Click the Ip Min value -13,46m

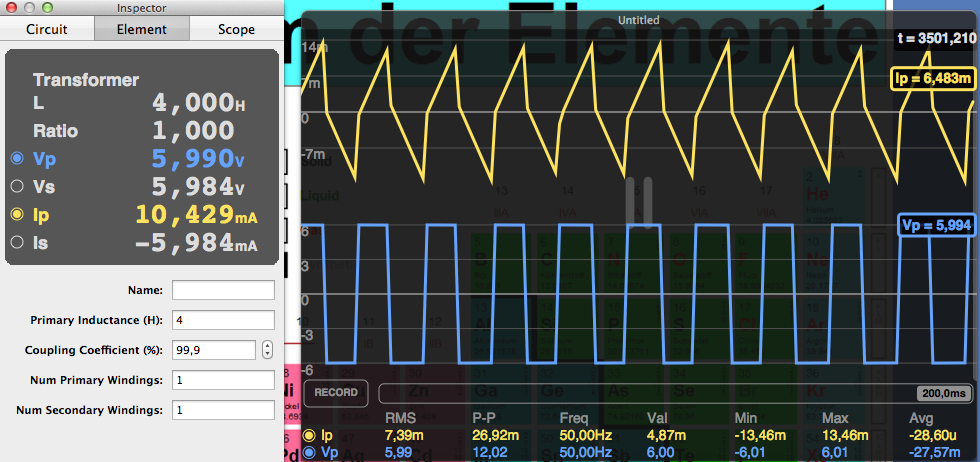coord(759,436)
